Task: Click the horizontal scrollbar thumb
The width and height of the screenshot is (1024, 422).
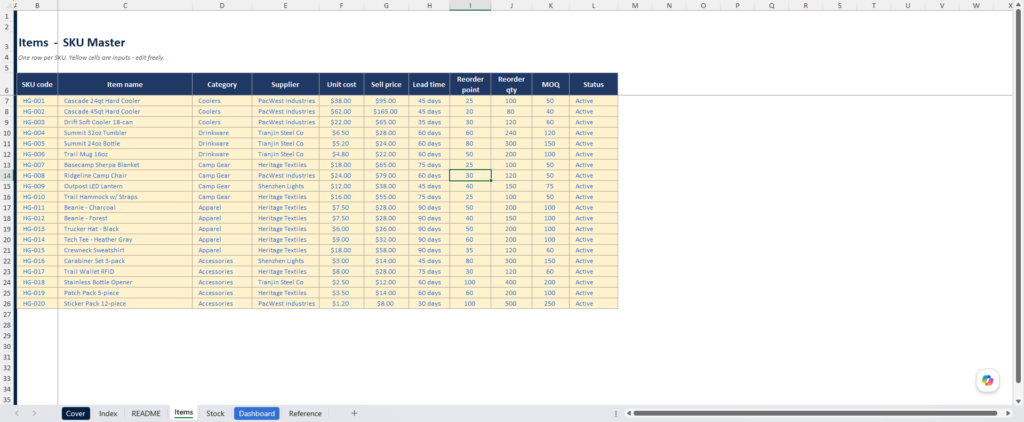Action: (814, 414)
